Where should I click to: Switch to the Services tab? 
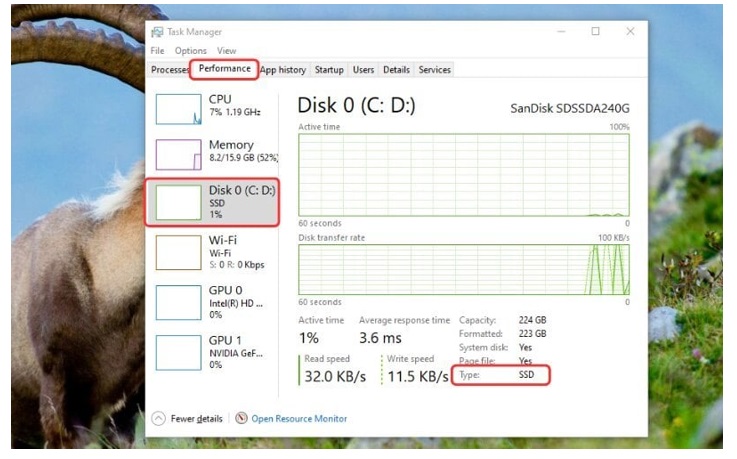click(x=434, y=70)
